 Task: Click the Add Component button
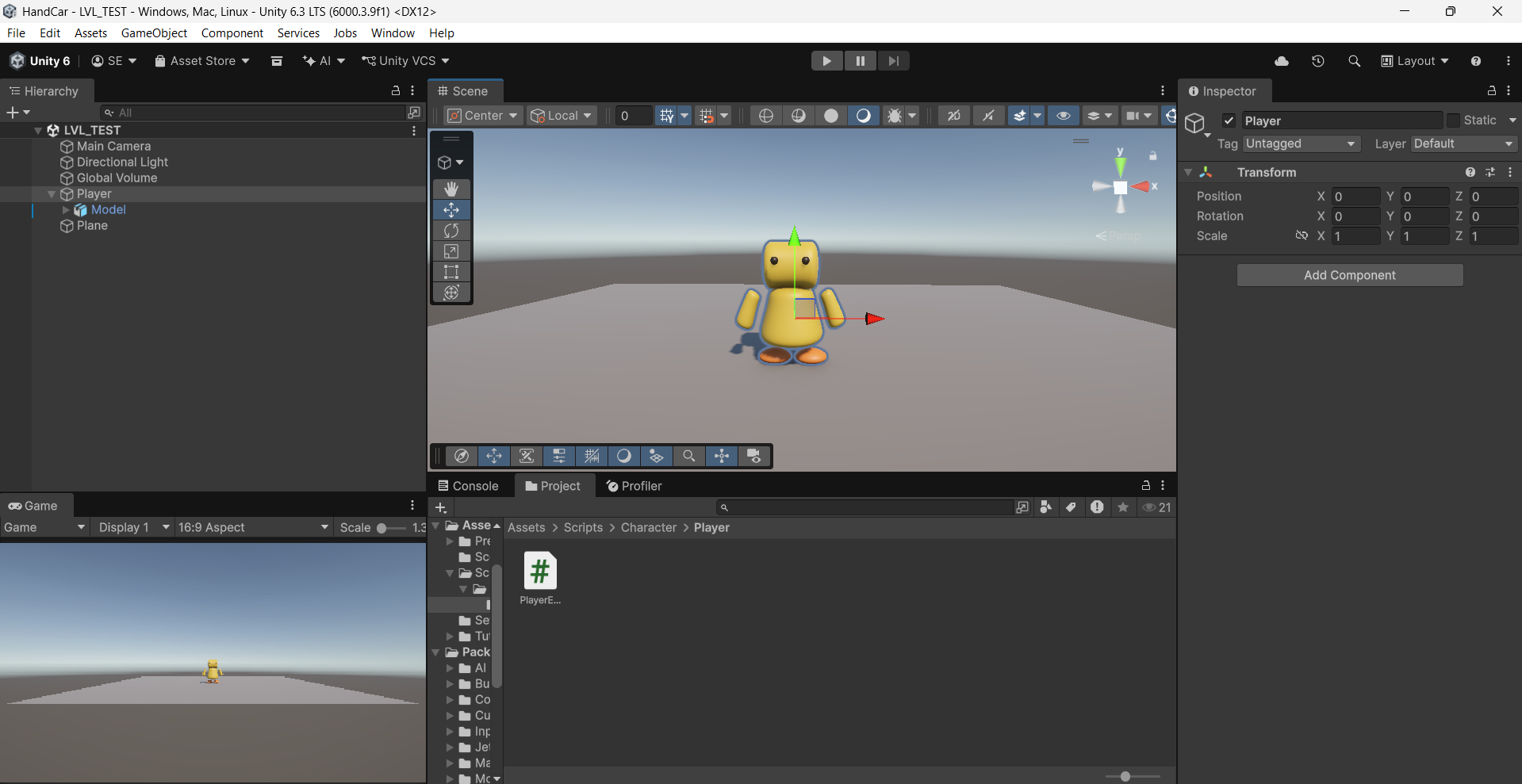pos(1349,275)
